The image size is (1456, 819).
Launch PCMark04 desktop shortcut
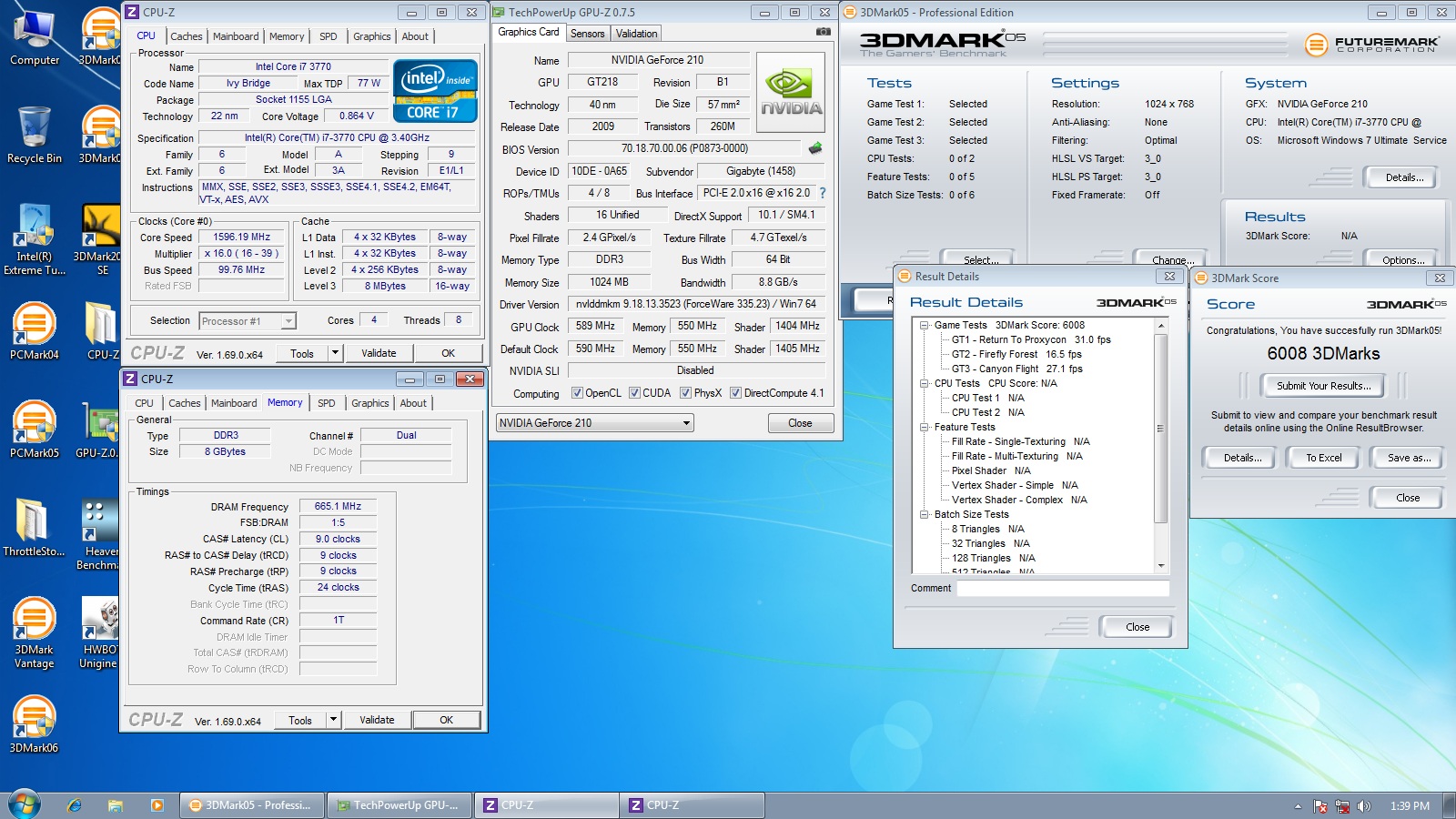35,330
